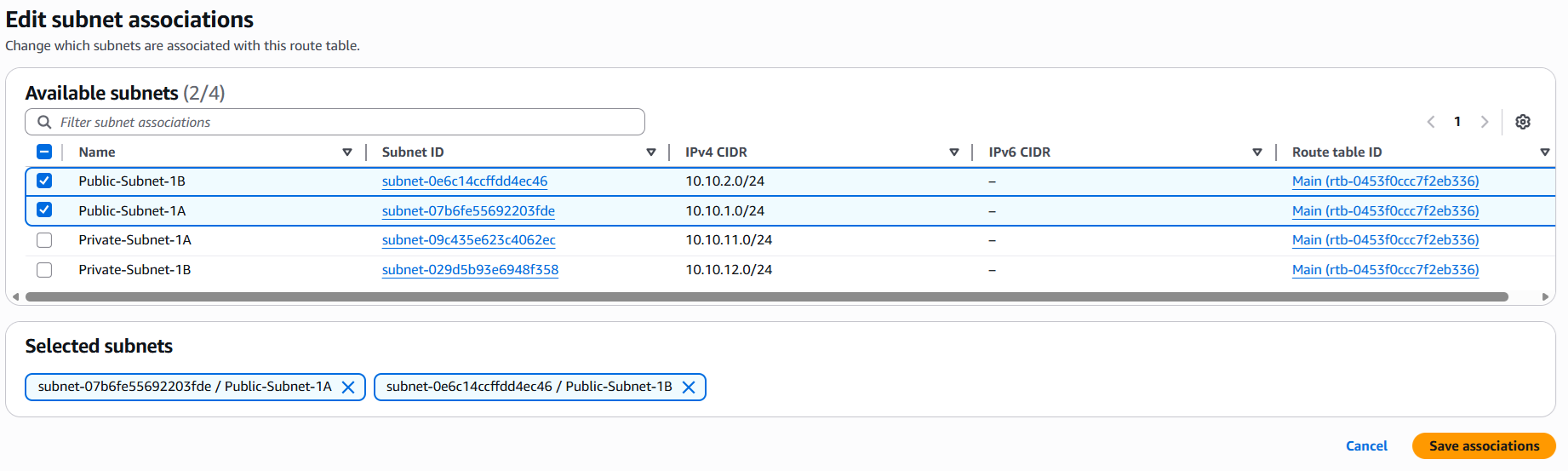1568x471 pixels.
Task: Click Cancel button
Action: (x=1366, y=446)
